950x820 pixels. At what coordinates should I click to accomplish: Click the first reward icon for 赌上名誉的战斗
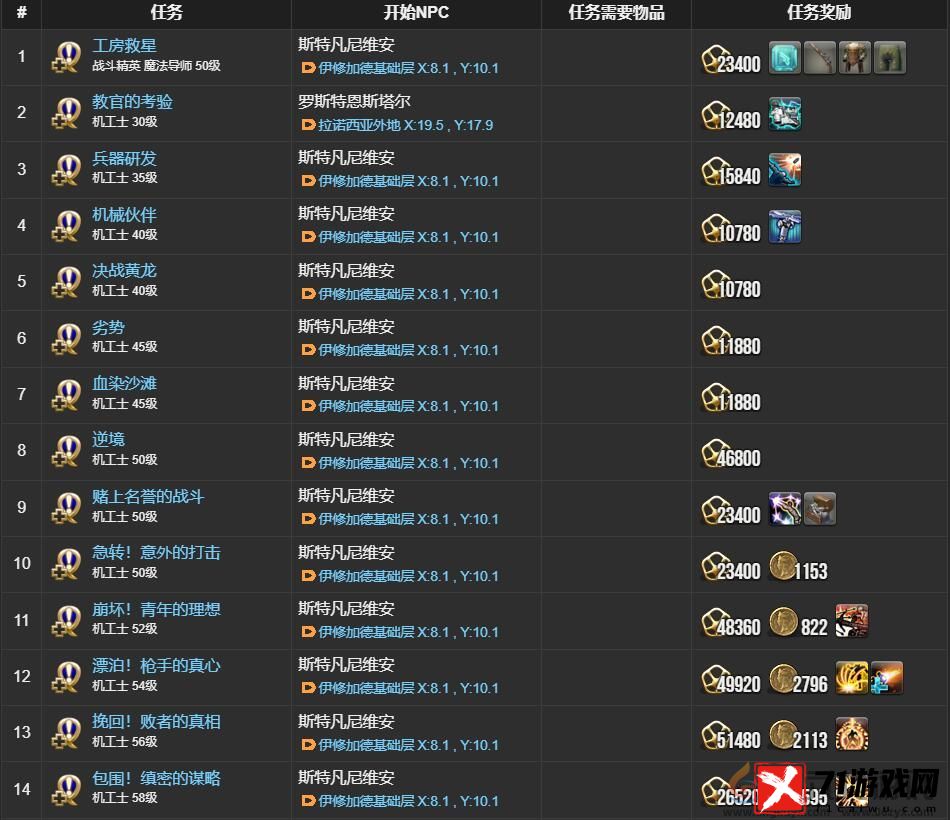coord(785,508)
